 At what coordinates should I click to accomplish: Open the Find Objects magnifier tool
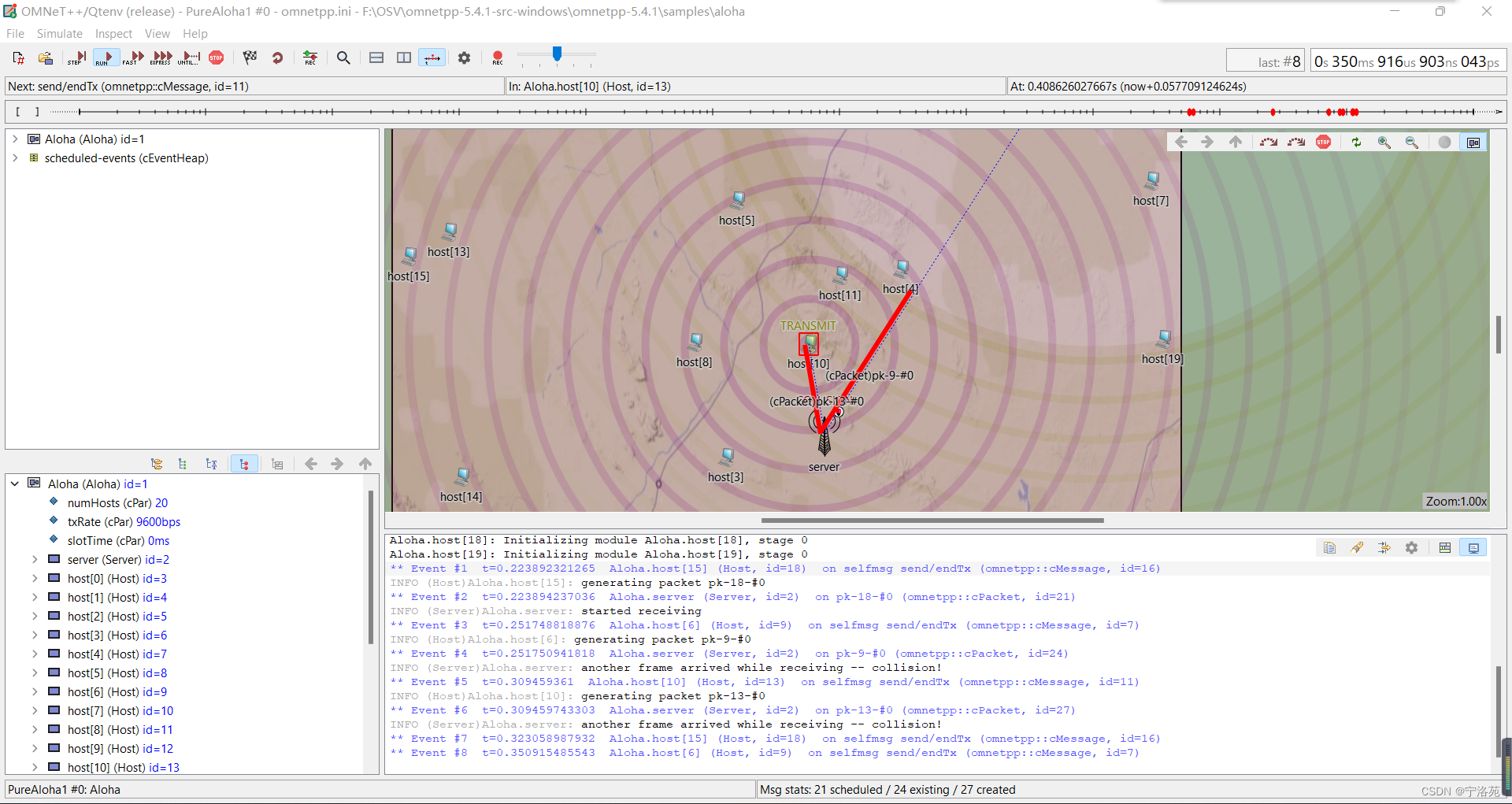(343, 57)
